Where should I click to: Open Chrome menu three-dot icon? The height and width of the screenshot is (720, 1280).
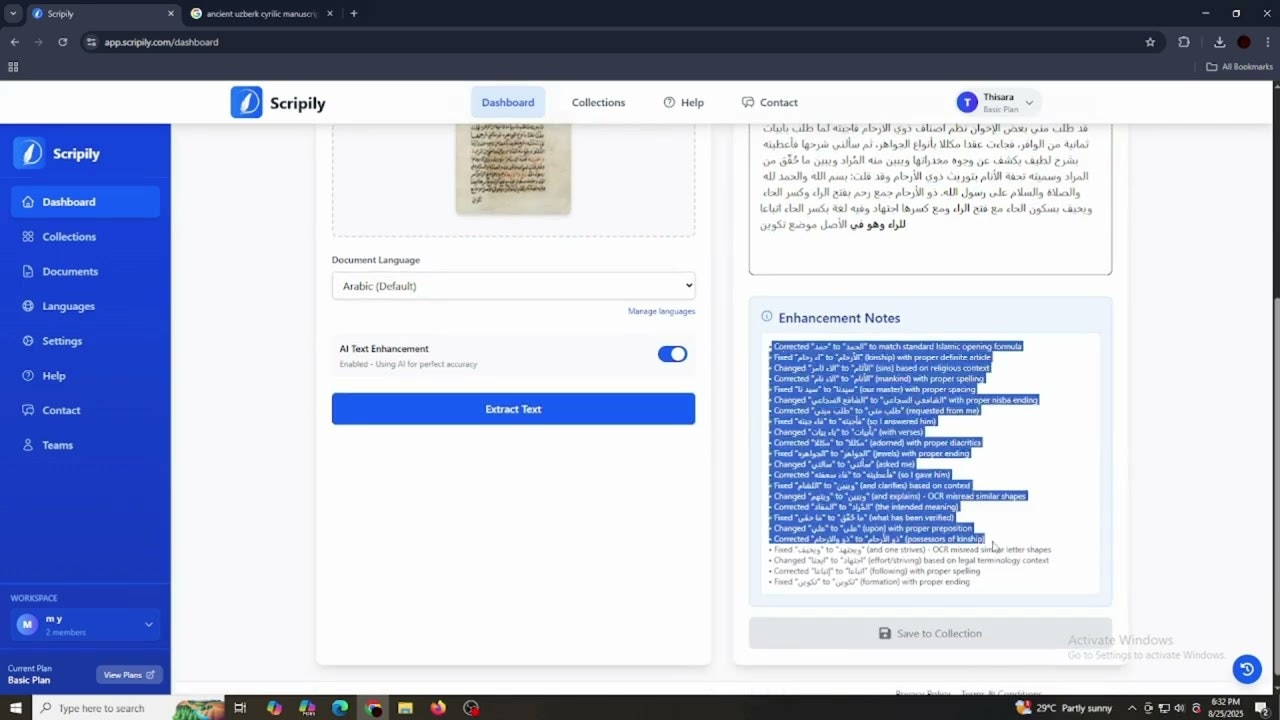click(x=1267, y=42)
